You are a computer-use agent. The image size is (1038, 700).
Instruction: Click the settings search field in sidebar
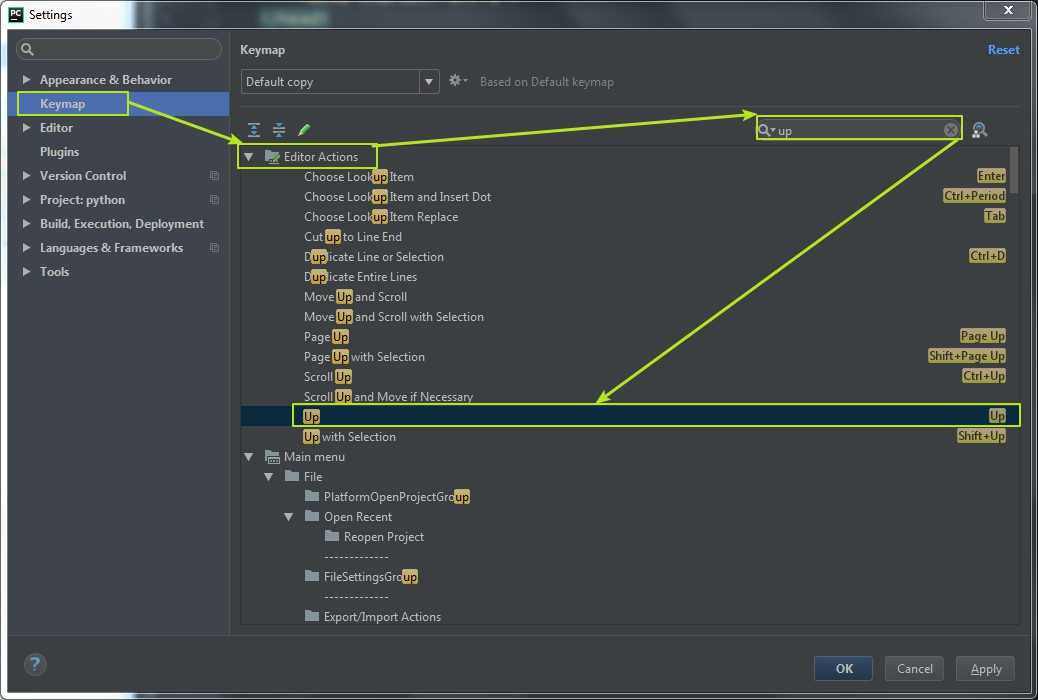click(119, 49)
